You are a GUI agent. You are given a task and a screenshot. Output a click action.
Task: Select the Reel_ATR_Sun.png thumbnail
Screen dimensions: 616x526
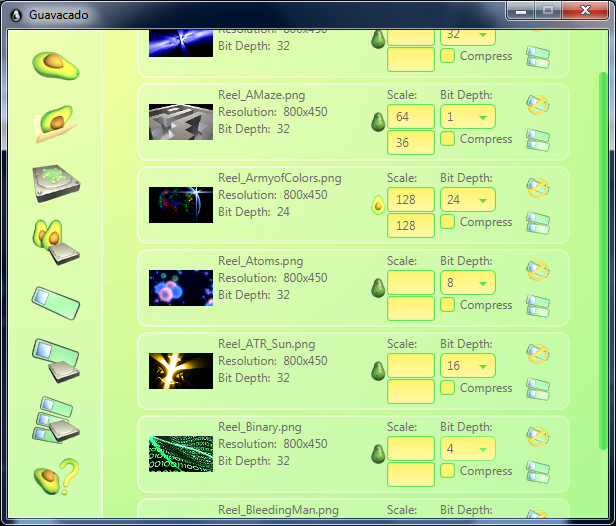181,371
